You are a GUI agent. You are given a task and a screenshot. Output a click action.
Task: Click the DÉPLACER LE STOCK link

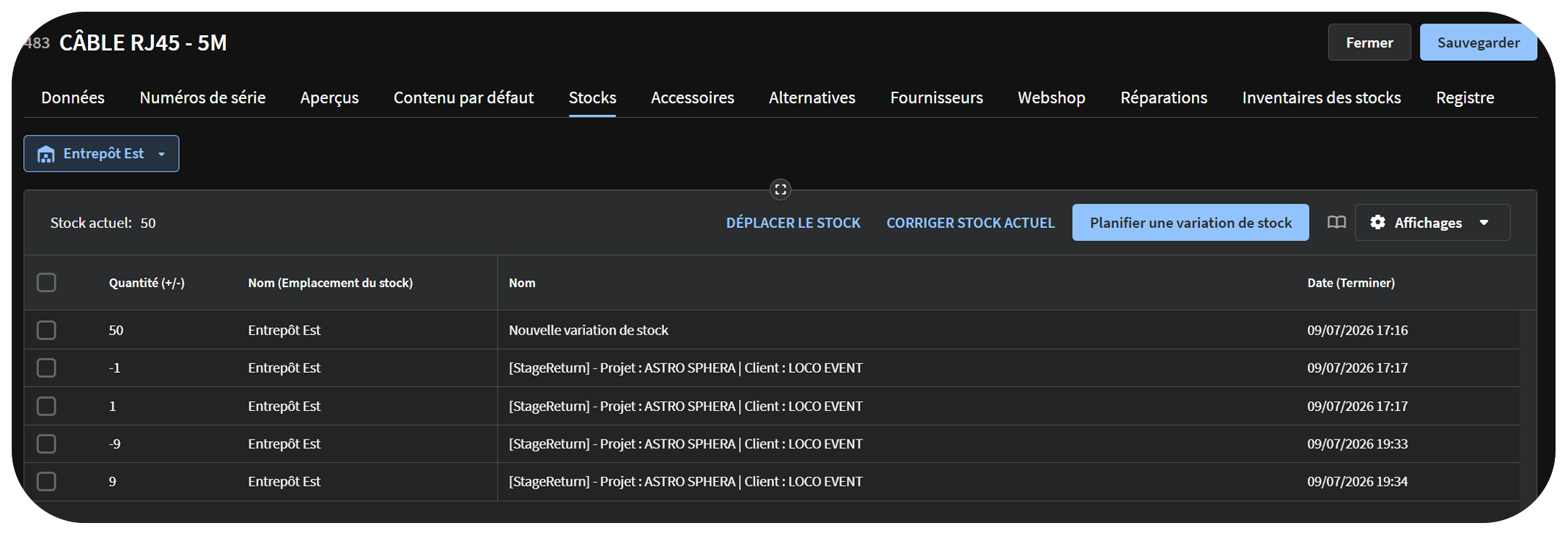pyautogui.click(x=793, y=223)
